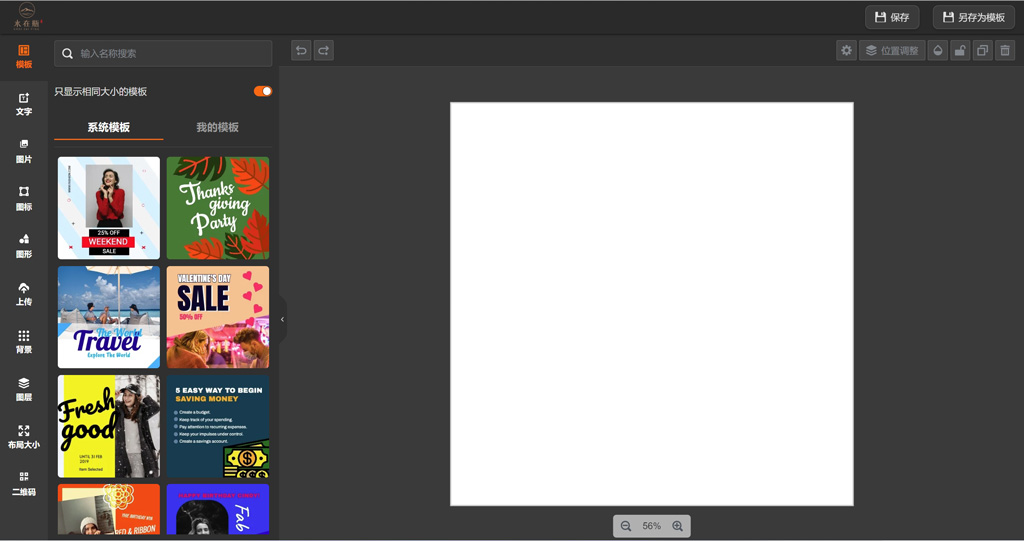Select the 文字 text tool

(24, 105)
